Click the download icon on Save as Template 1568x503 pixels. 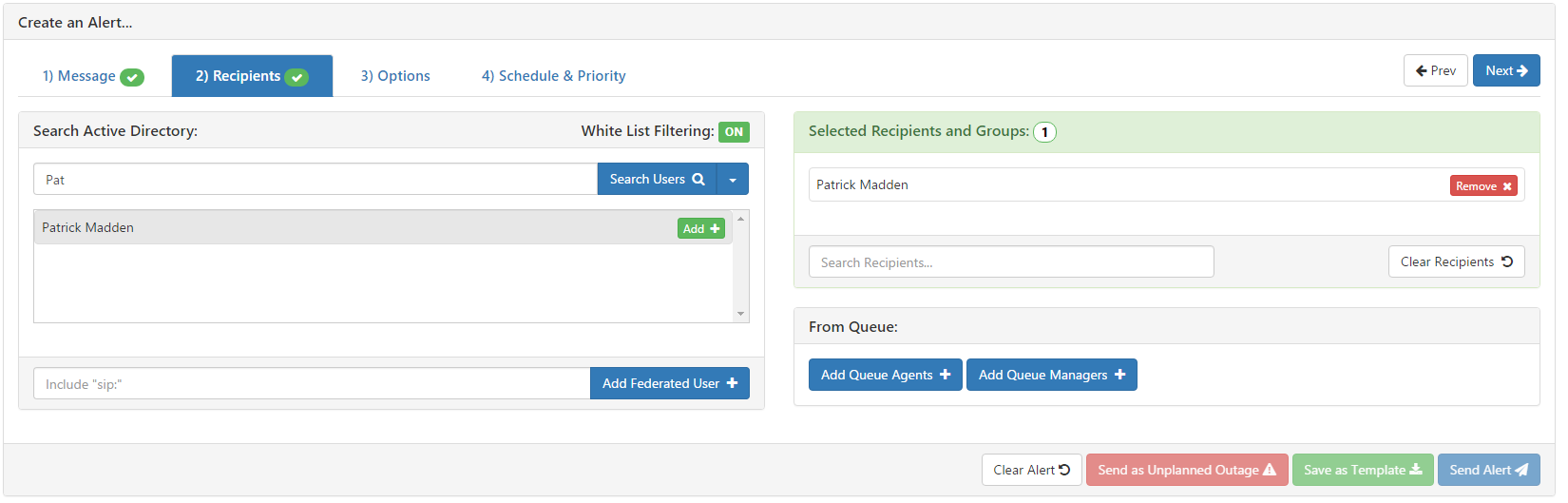tap(1416, 470)
